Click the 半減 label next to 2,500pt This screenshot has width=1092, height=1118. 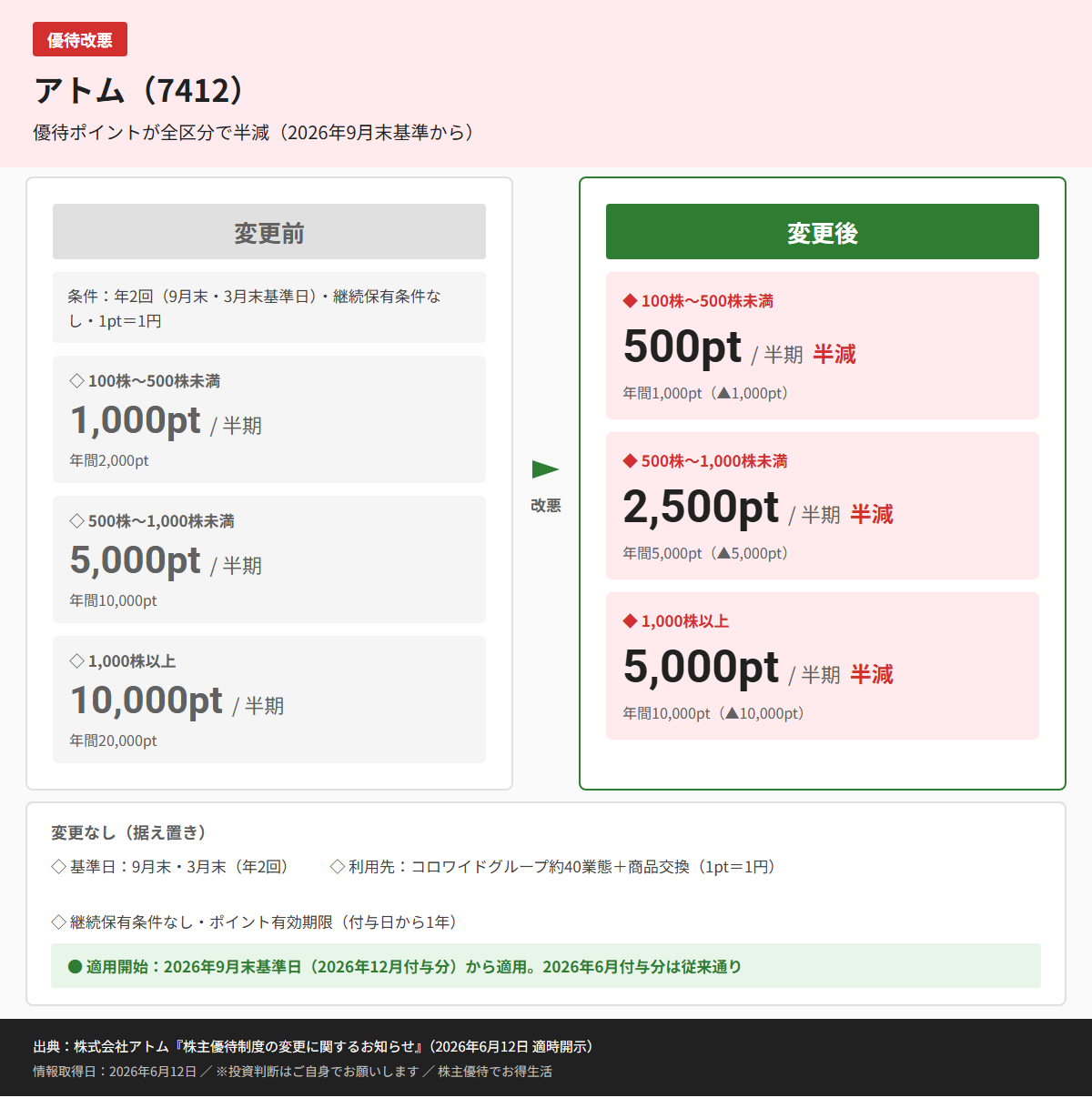coord(872,514)
